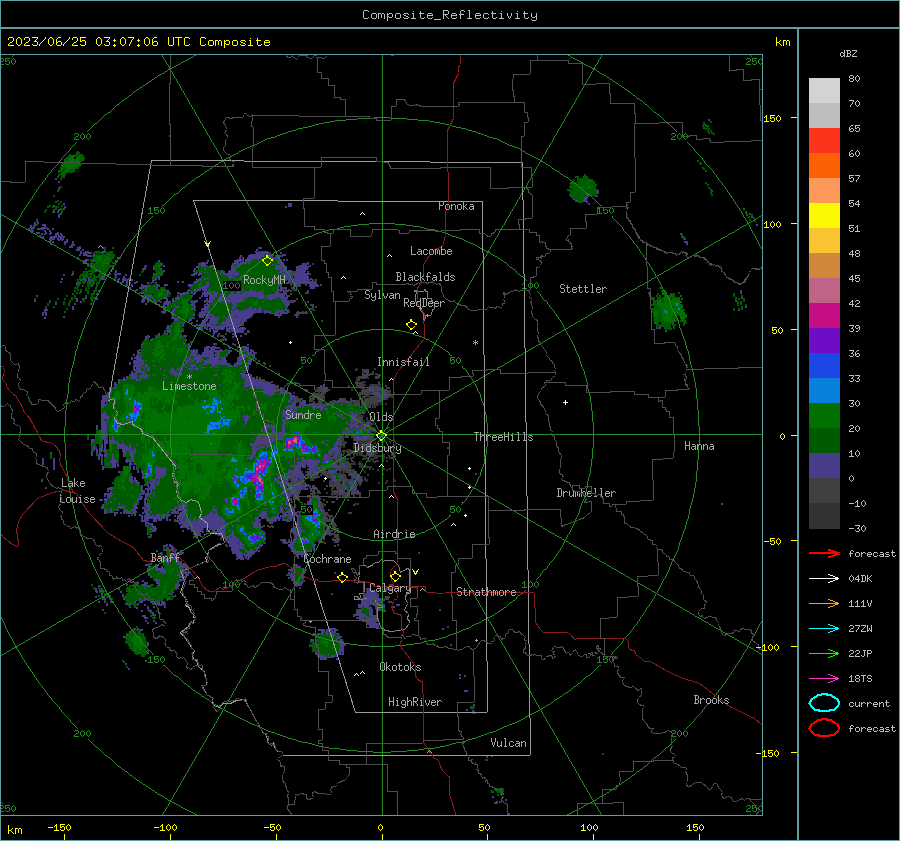Image resolution: width=900 pixels, height=841 pixels.
Task: Select the 80 dBZ light gray swatch
Action: pos(824,90)
